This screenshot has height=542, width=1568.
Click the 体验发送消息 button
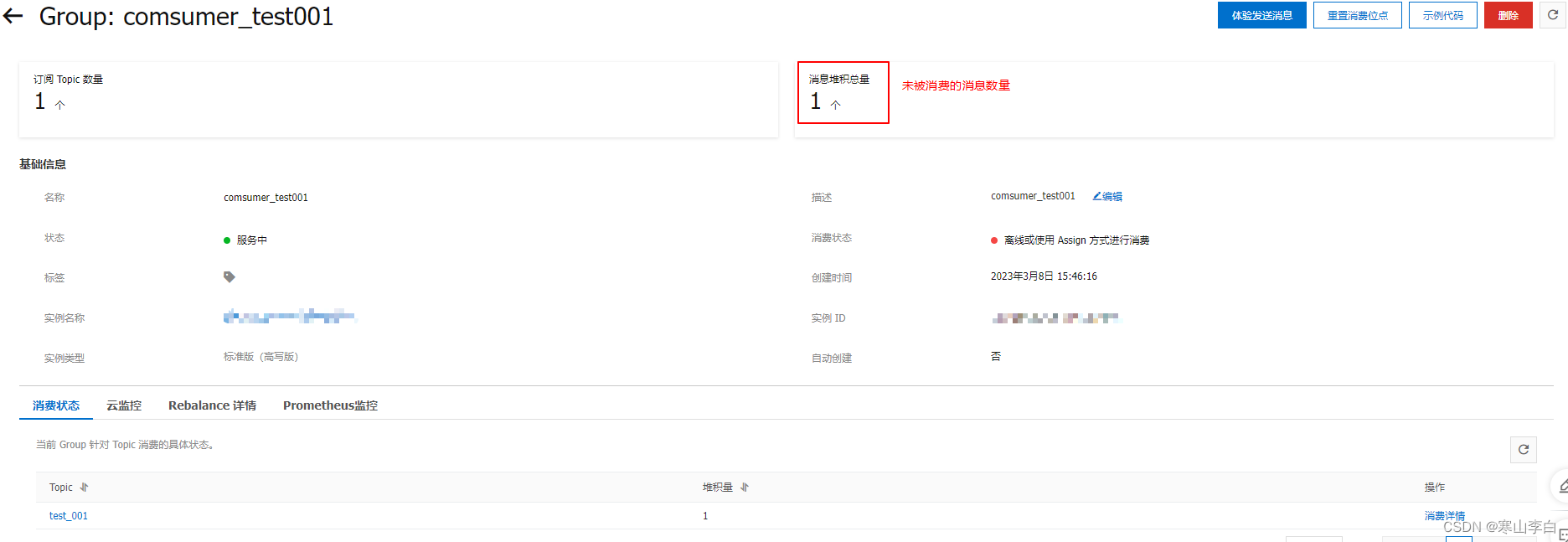1261,15
